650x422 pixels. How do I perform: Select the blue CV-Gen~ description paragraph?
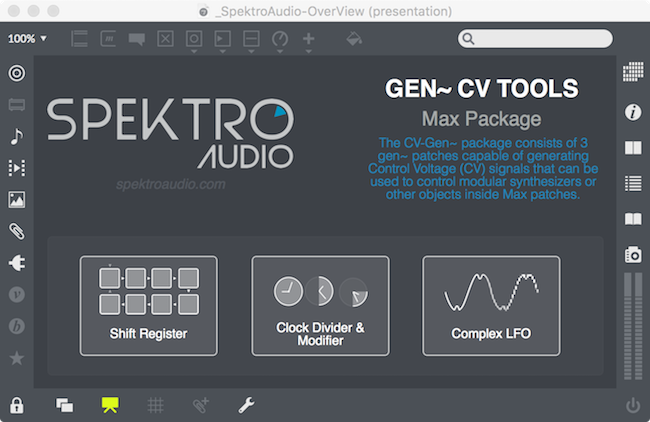[483, 169]
